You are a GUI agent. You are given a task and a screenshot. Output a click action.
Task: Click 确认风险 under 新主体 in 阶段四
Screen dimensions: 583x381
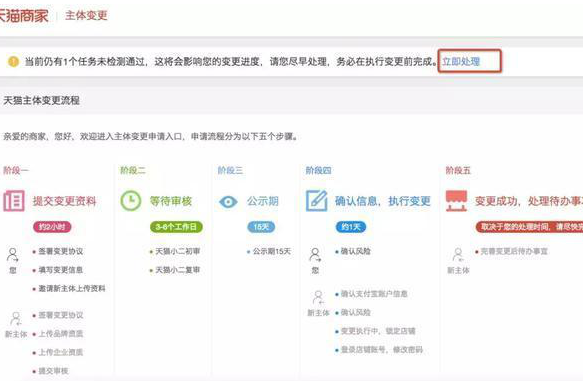pos(356,312)
